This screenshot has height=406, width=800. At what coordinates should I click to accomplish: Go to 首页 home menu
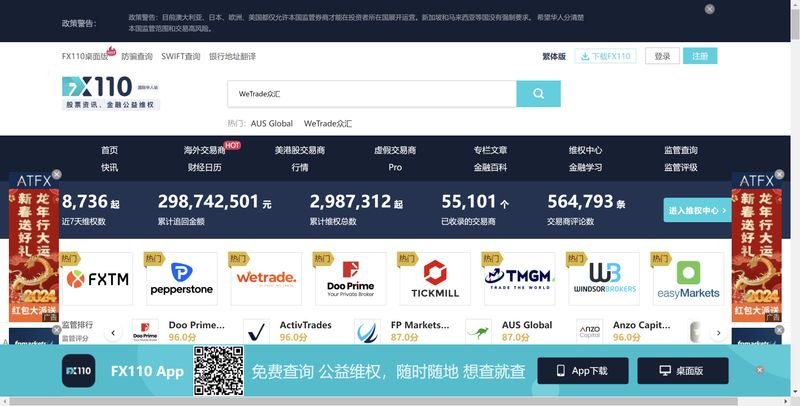(x=109, y=150)
